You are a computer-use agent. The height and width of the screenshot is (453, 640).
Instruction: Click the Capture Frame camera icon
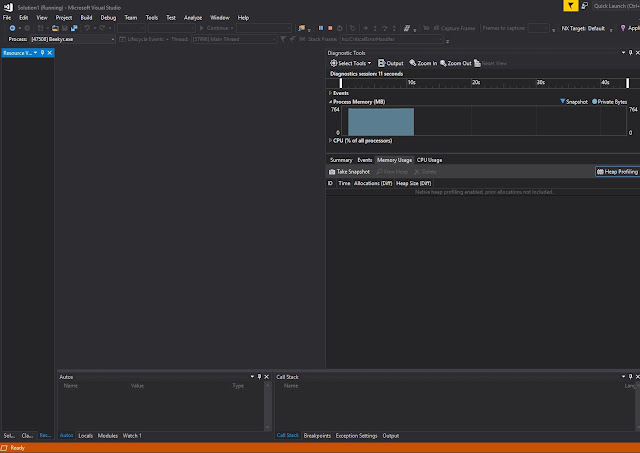[436, 28]
